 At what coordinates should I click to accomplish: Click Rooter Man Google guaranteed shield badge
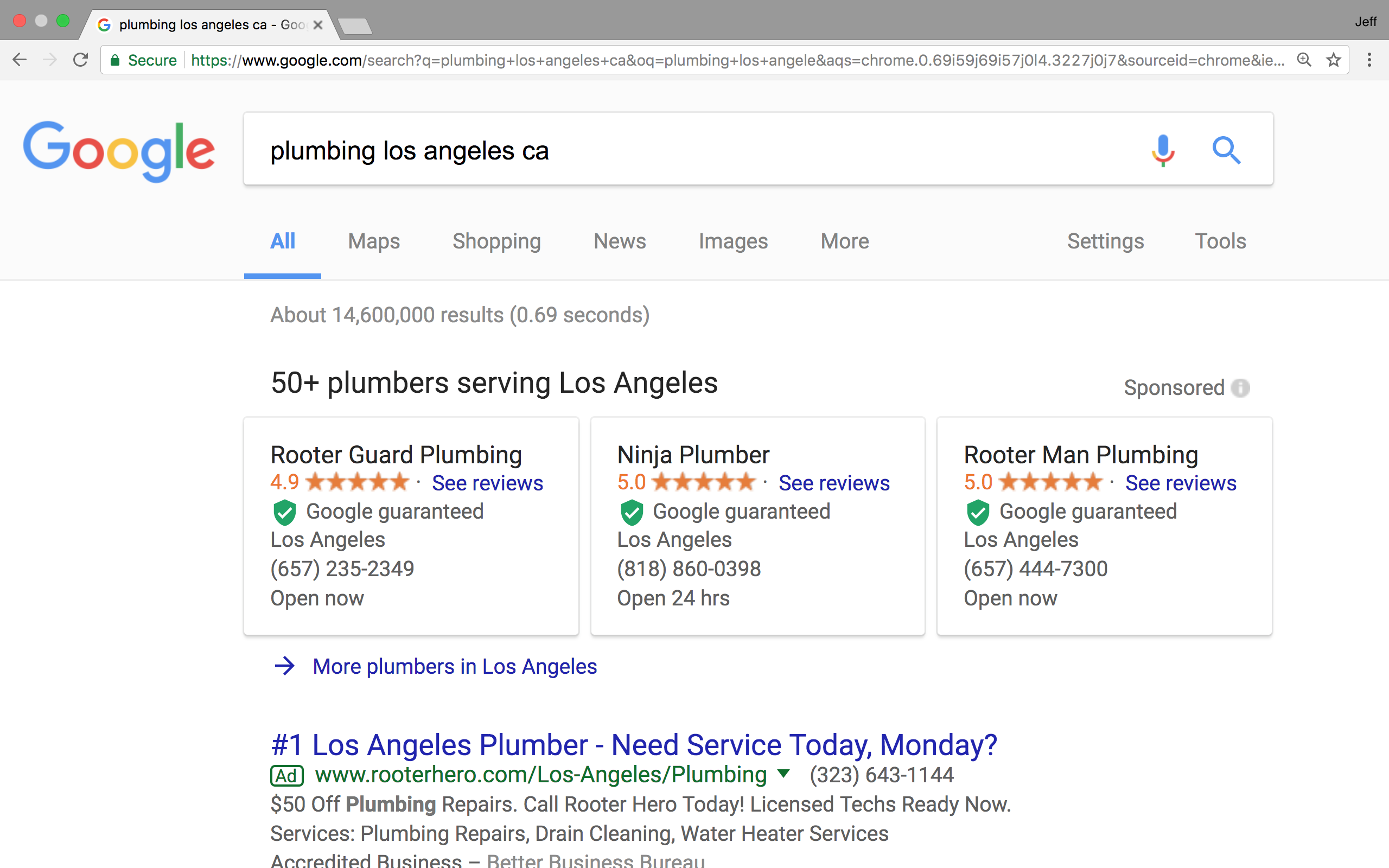(x=978, y=512)
